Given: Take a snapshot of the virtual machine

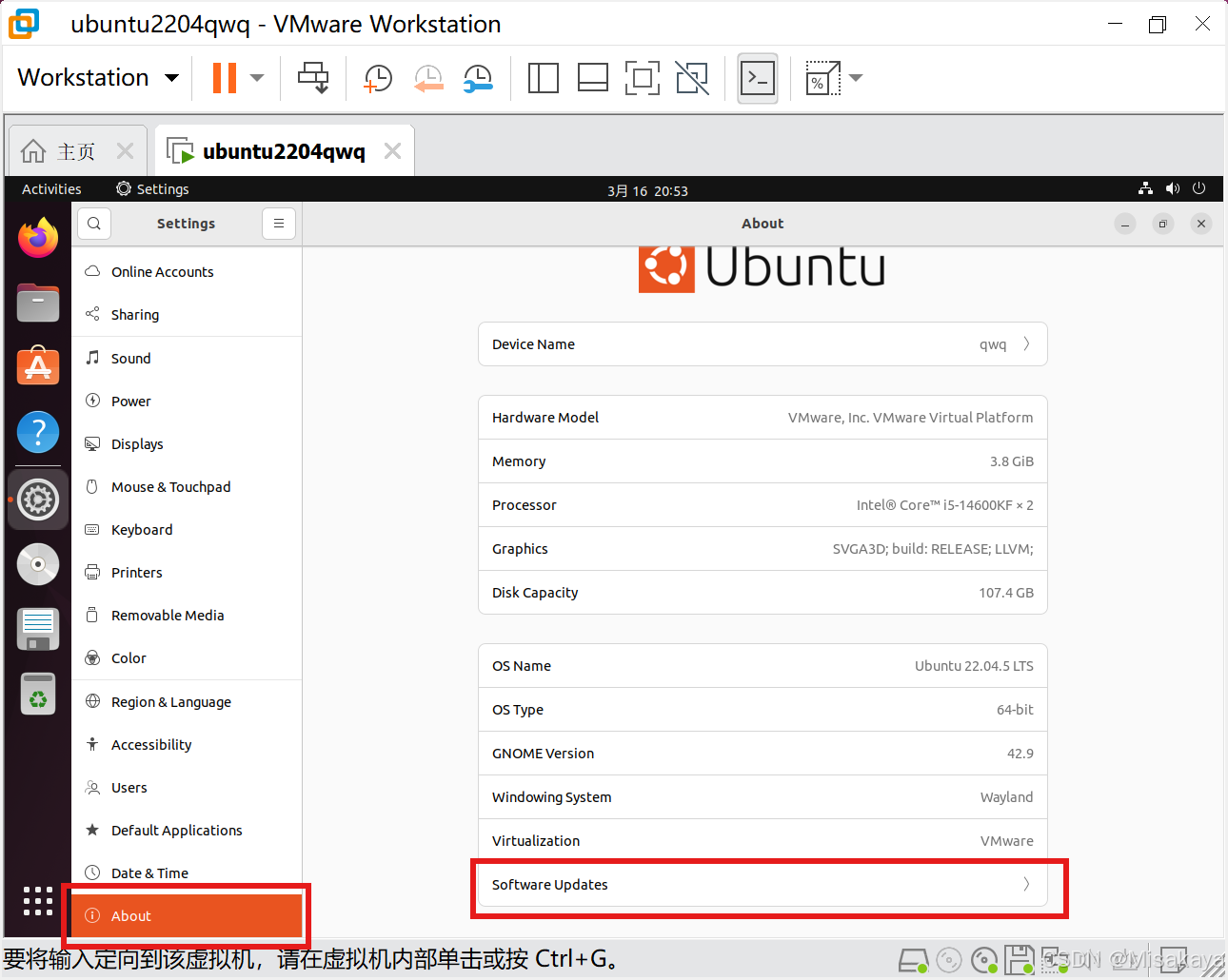Looking at the screenshot, I should 378,78.
